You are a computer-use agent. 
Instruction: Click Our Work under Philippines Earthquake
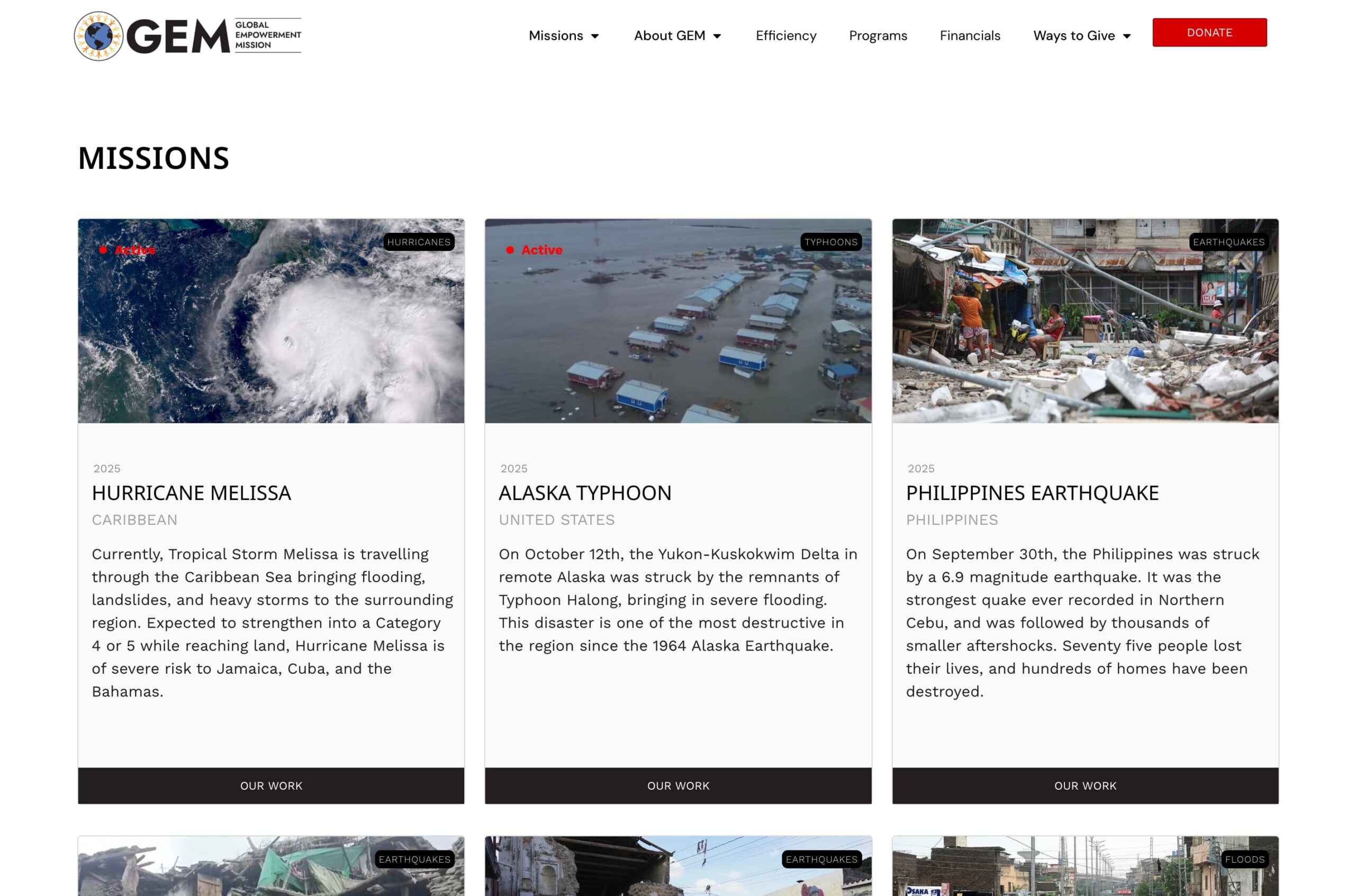tap(1085, 785)
